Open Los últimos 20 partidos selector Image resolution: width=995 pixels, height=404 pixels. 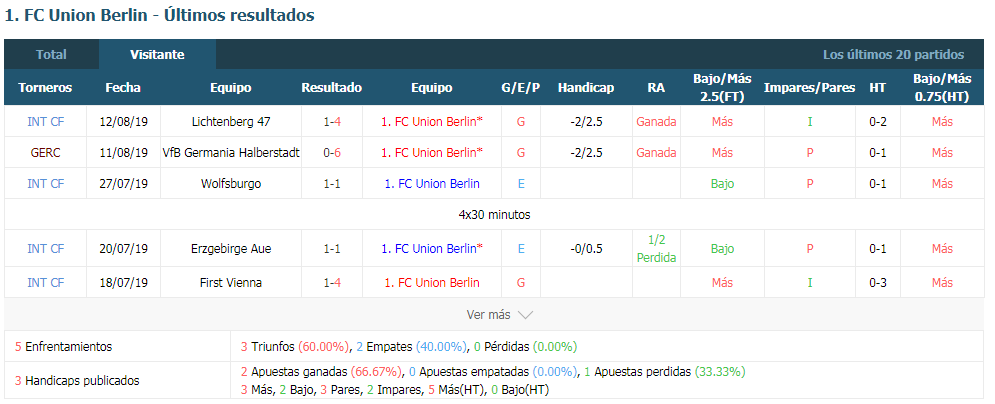pos(893,55)
